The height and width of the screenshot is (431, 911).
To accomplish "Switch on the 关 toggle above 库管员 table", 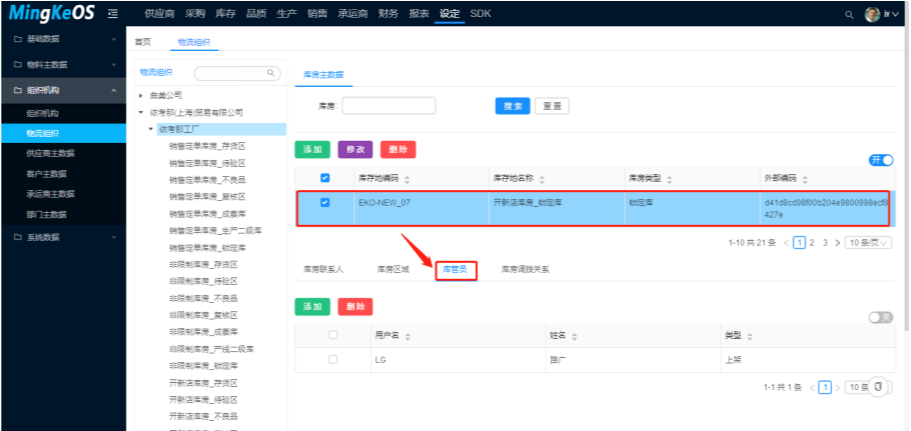I will point(881,317).
